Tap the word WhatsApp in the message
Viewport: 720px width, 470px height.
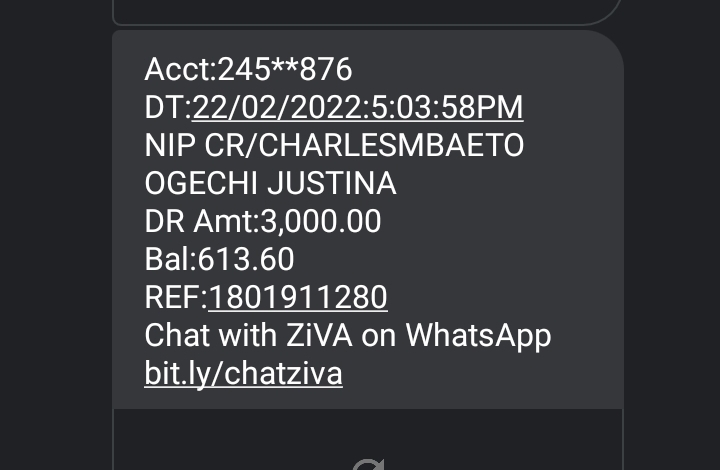point(478,336)
